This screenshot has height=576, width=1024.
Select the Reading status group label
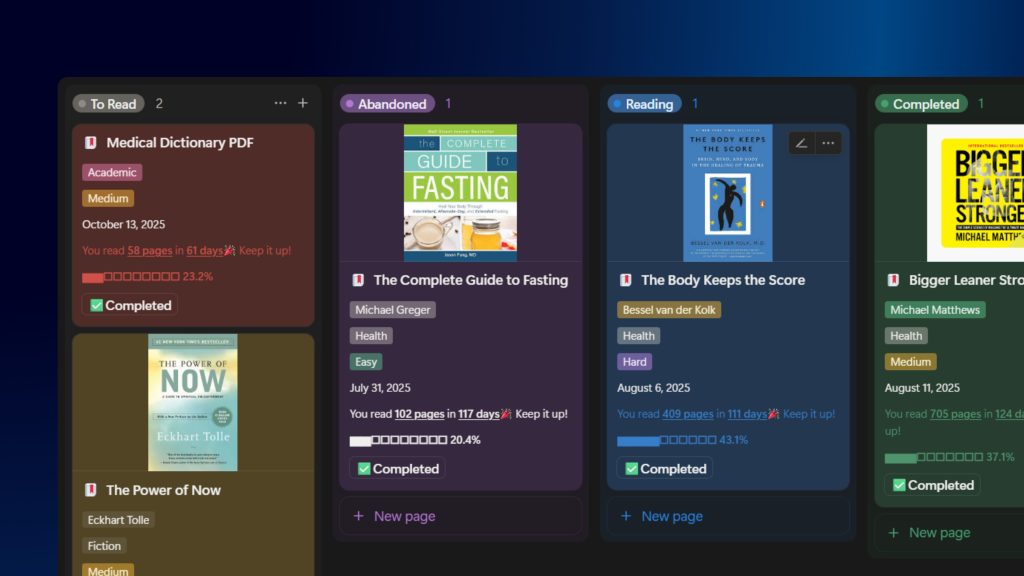click(644, 104)
